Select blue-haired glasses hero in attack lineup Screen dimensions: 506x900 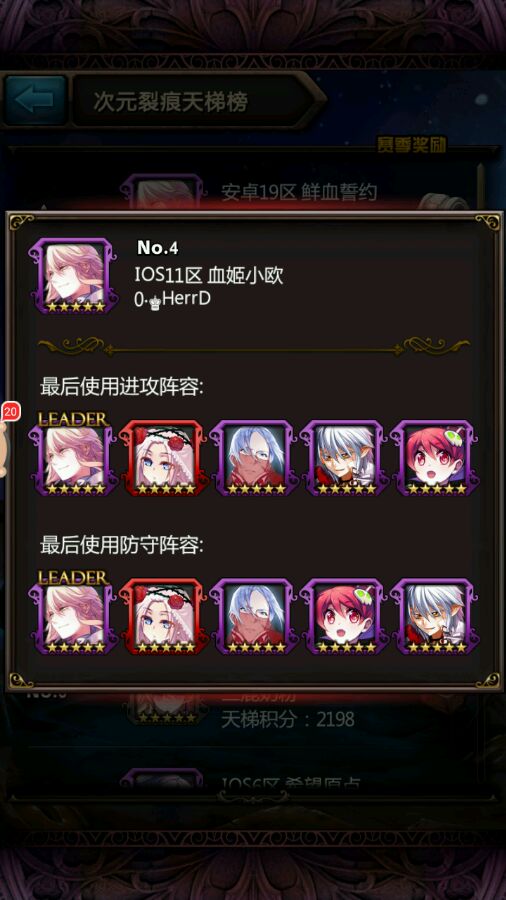click(x=254, y=457)
